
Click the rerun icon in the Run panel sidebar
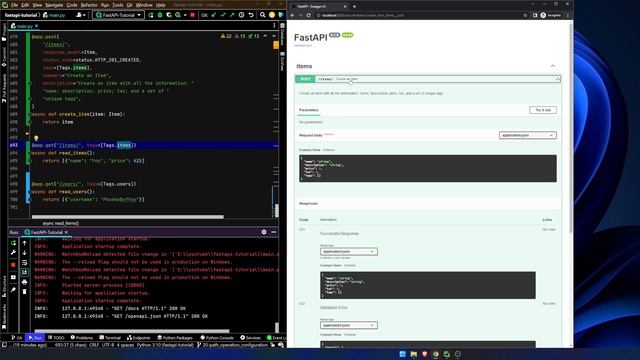pos(13,243)
